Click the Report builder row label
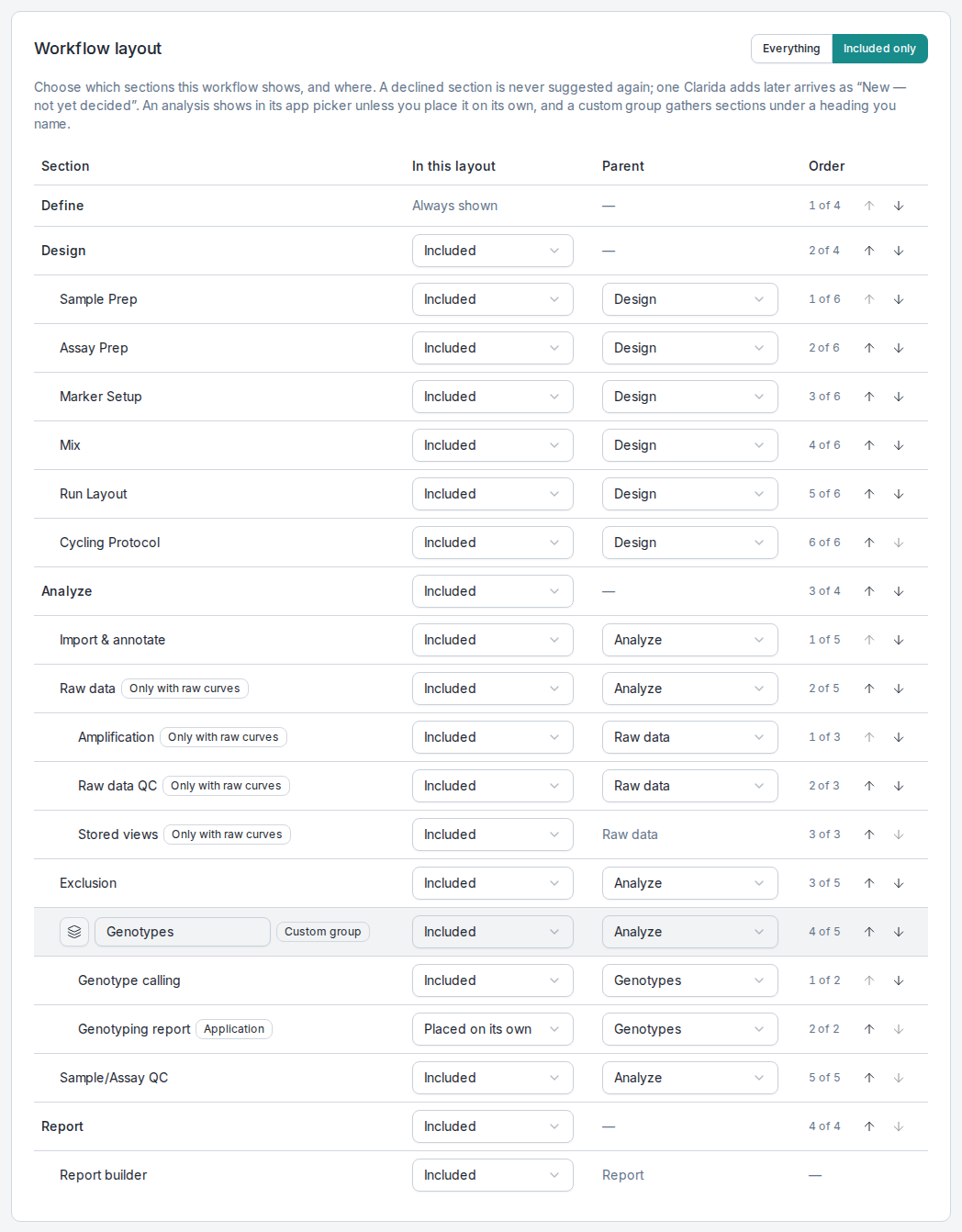Screen dimensions: 962x1232 pos(103,1175)
